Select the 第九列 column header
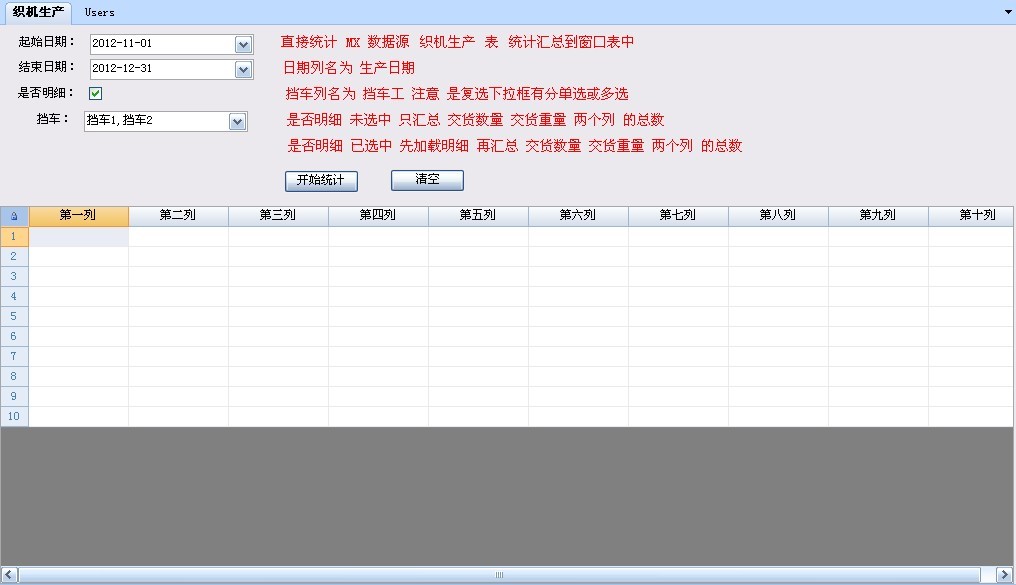 tap(878, 216)
